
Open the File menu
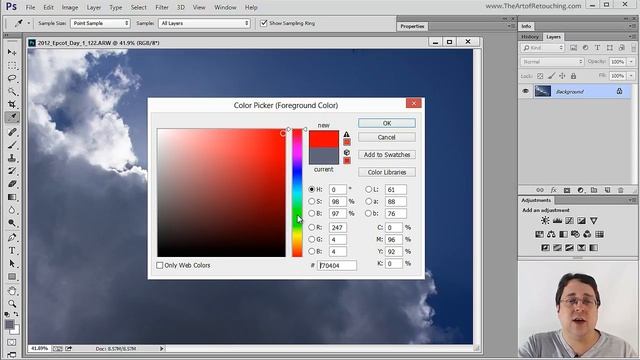pyautogui.click(x=30, y=7)
